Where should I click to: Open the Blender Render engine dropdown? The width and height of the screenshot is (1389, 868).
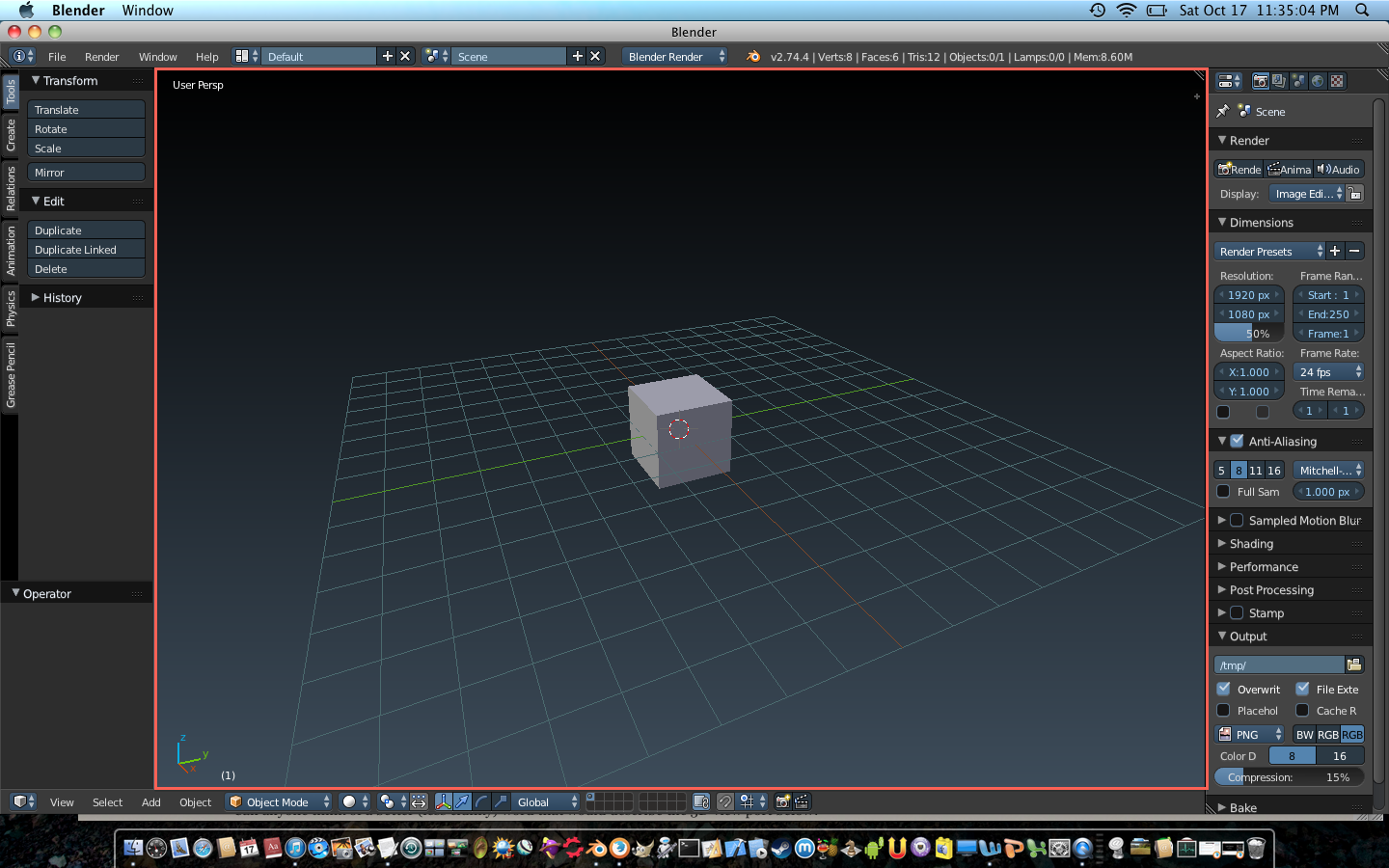coord(674,57)
